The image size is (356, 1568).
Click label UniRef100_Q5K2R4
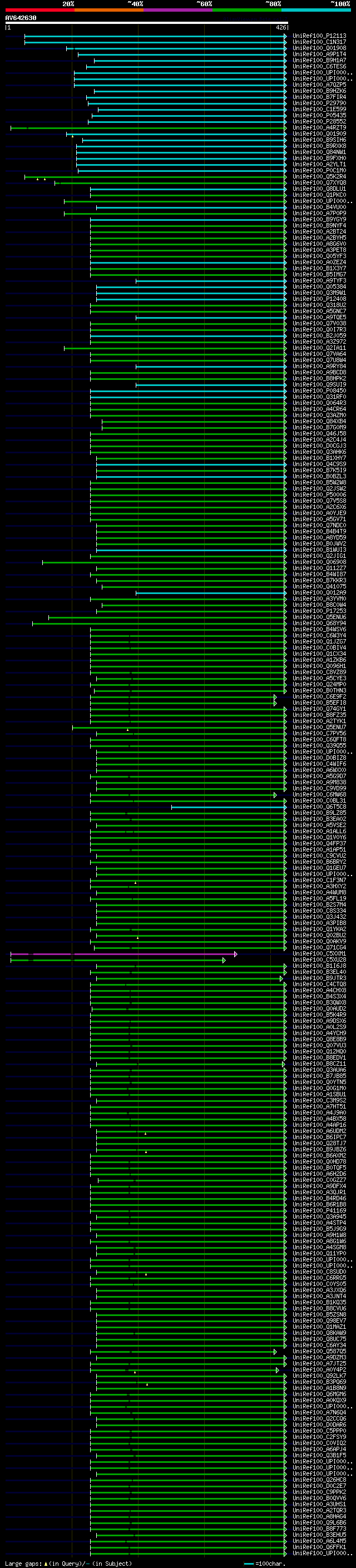pos(319,176)
